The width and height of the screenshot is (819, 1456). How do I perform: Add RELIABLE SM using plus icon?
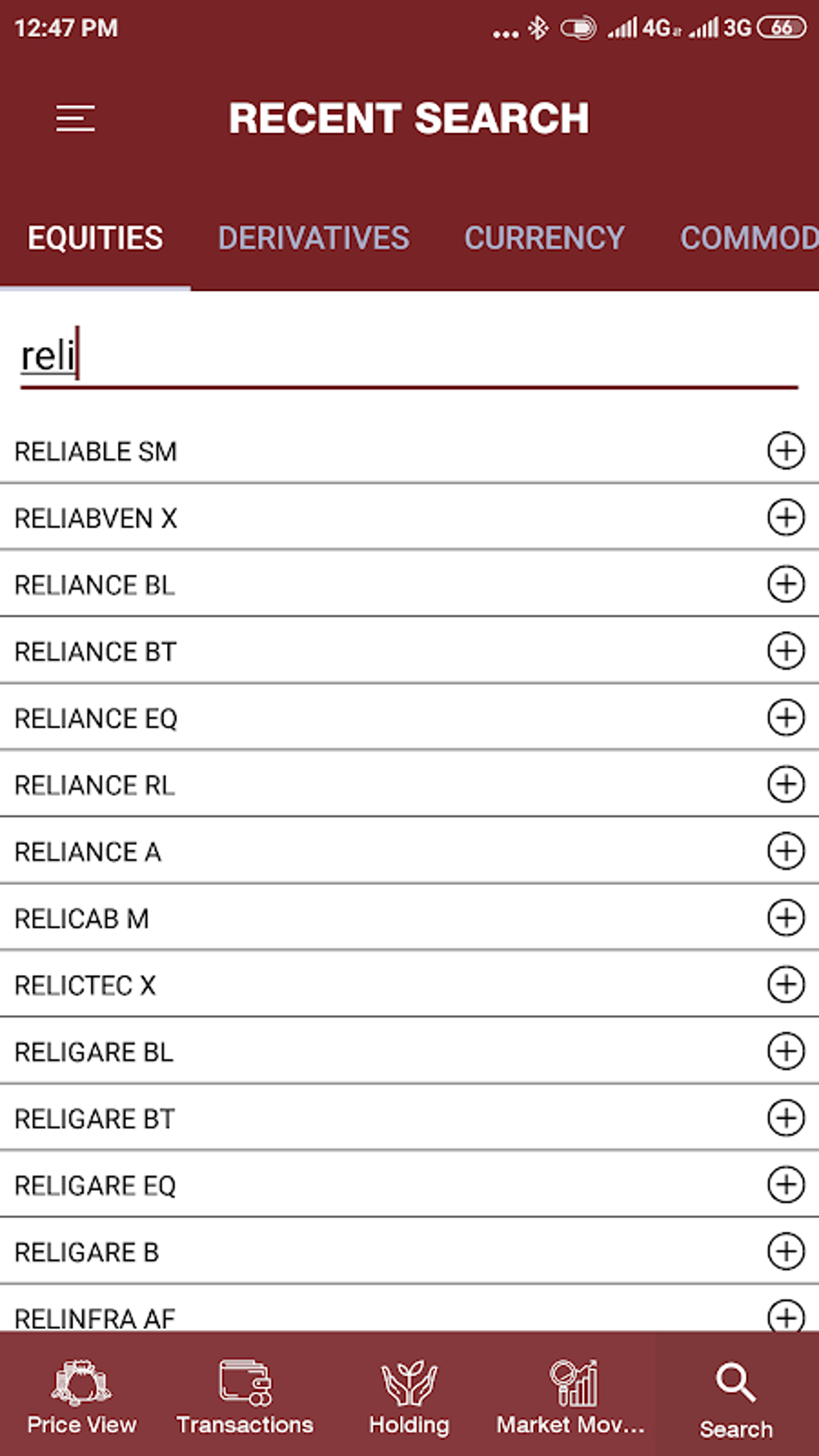coord(785,451)
